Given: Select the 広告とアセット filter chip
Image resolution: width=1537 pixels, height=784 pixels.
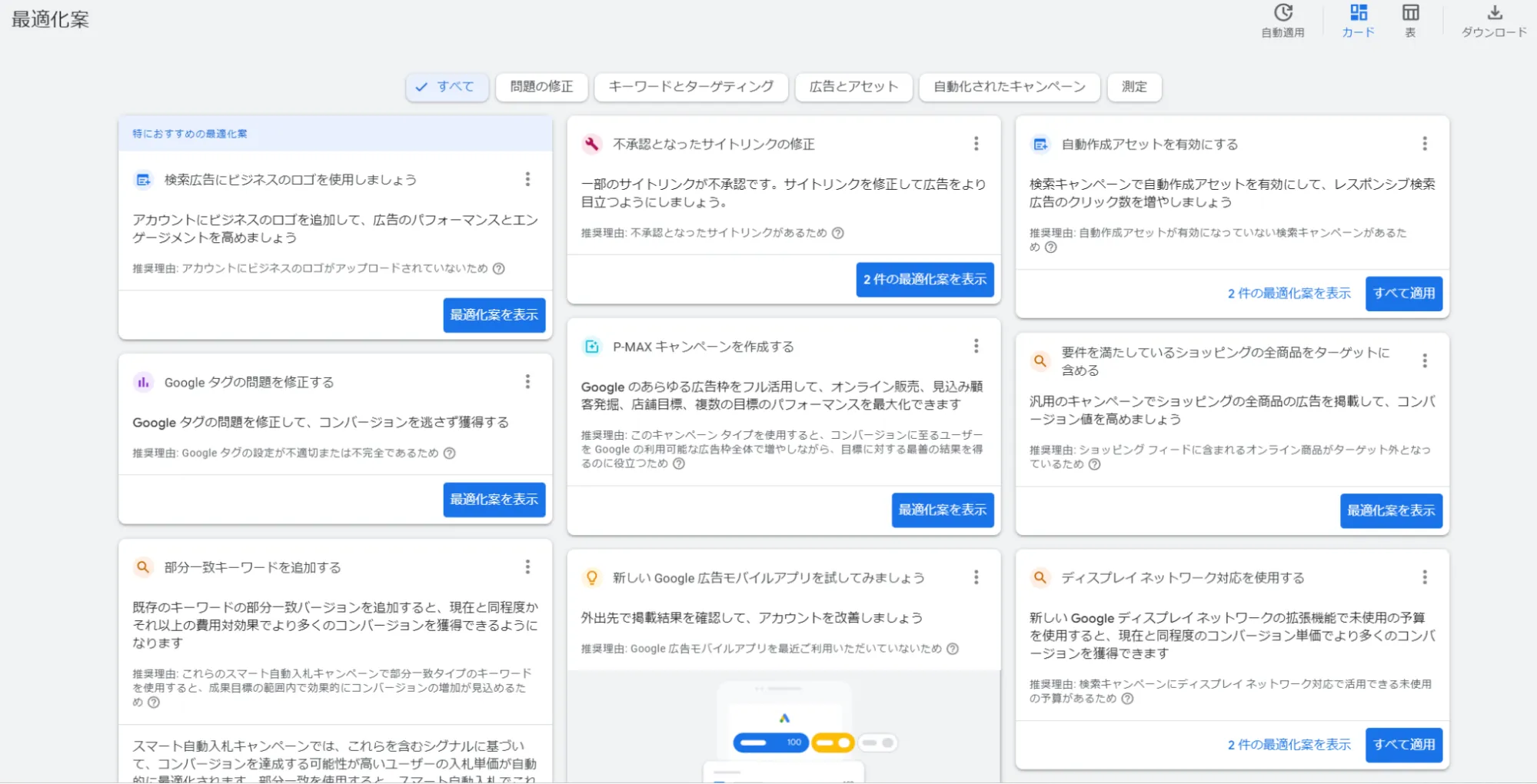Looking at the screenshot, I should click(853, 87).
